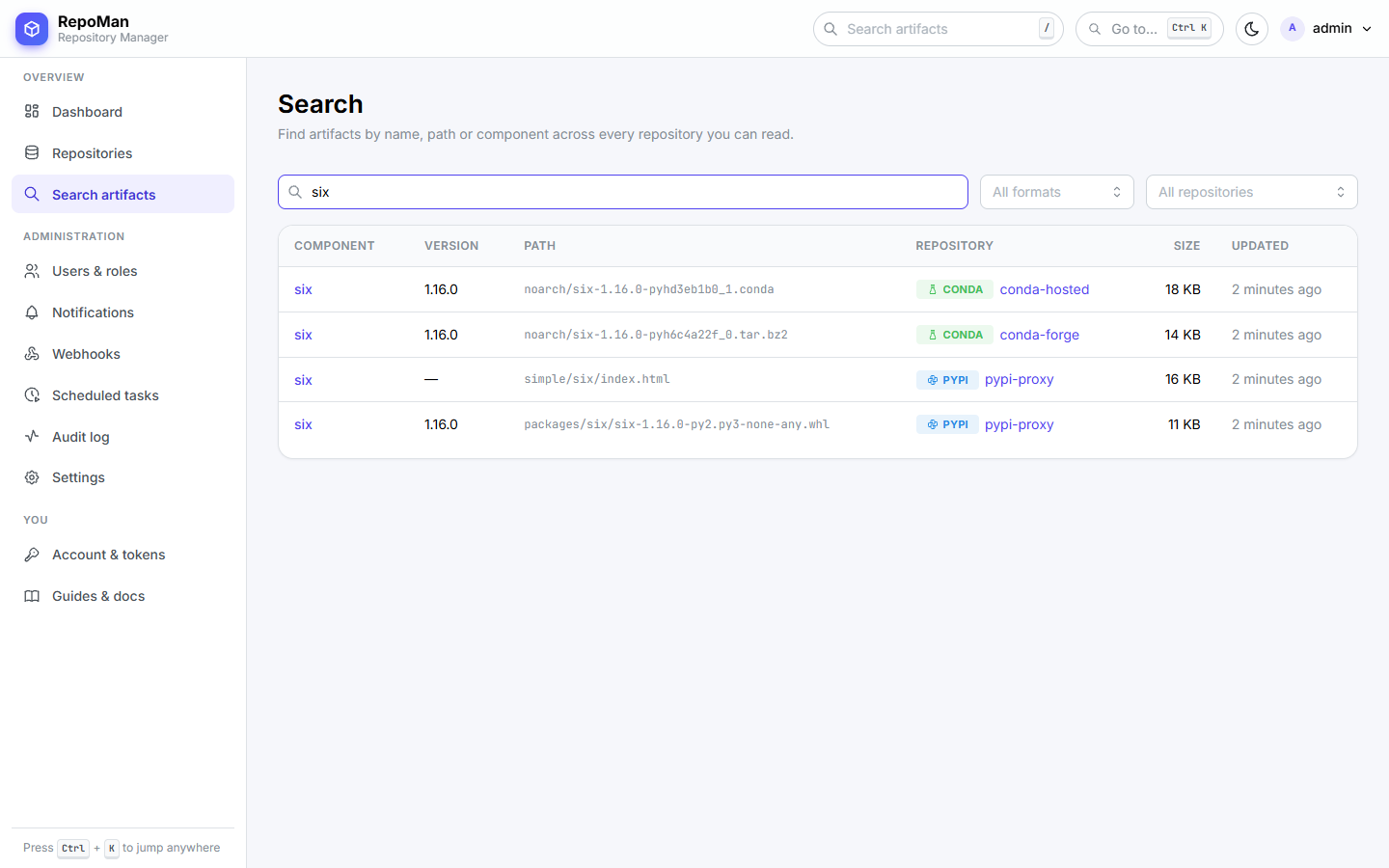Go to Repositories in the sidebar
This screenshot has height=868, width=1389.
click(123, 153)
